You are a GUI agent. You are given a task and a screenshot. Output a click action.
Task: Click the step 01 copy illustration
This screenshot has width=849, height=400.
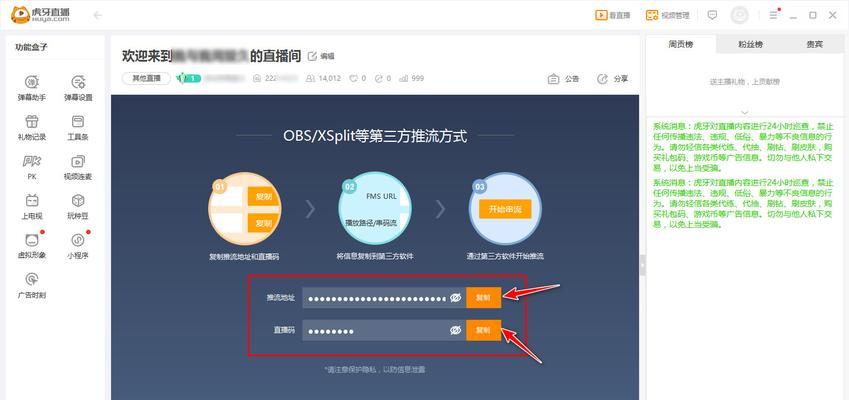click(x=245, y=209)
